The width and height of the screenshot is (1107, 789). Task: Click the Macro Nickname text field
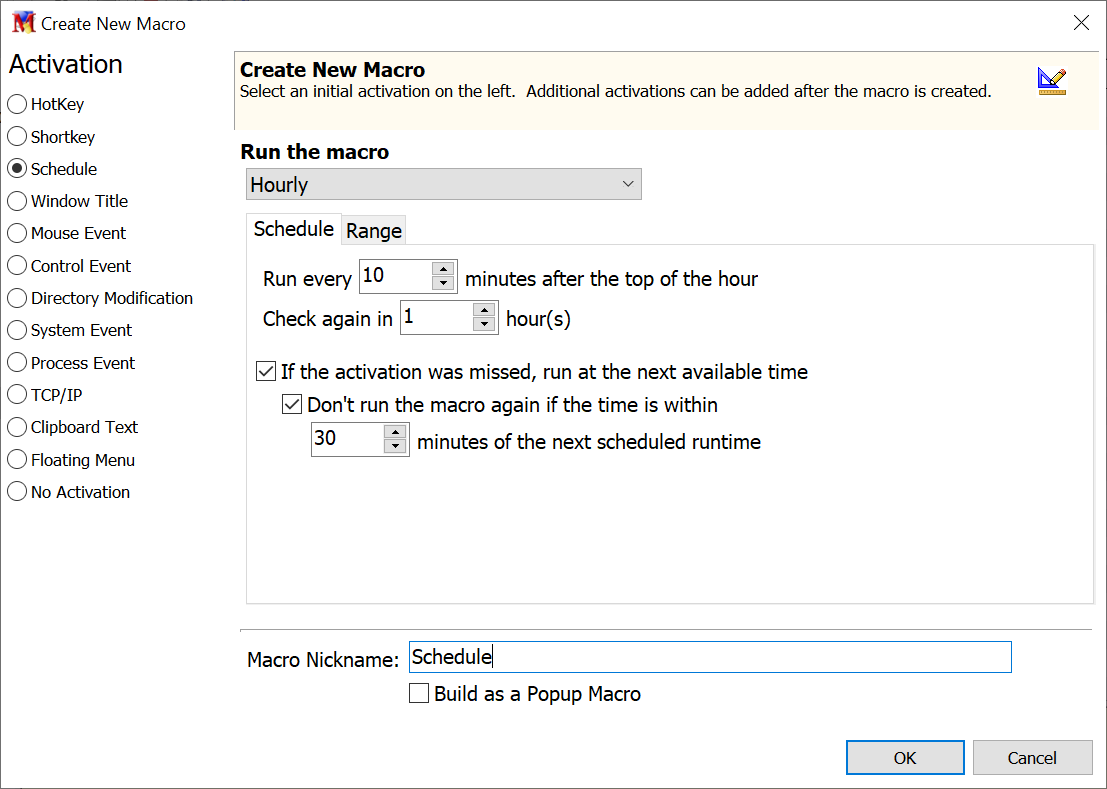click(710, 657)
